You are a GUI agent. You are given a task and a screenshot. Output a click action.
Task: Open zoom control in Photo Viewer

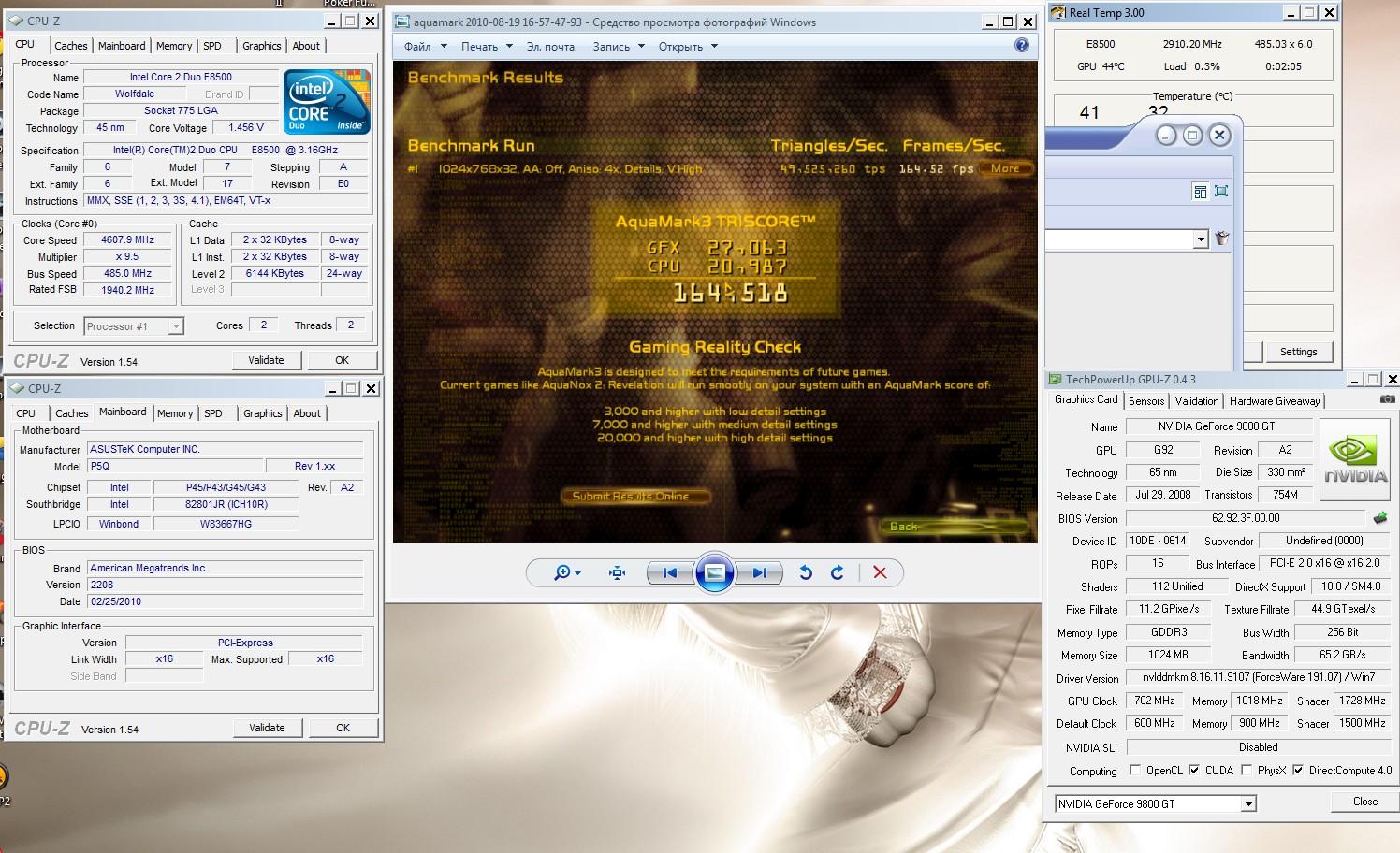567,572
